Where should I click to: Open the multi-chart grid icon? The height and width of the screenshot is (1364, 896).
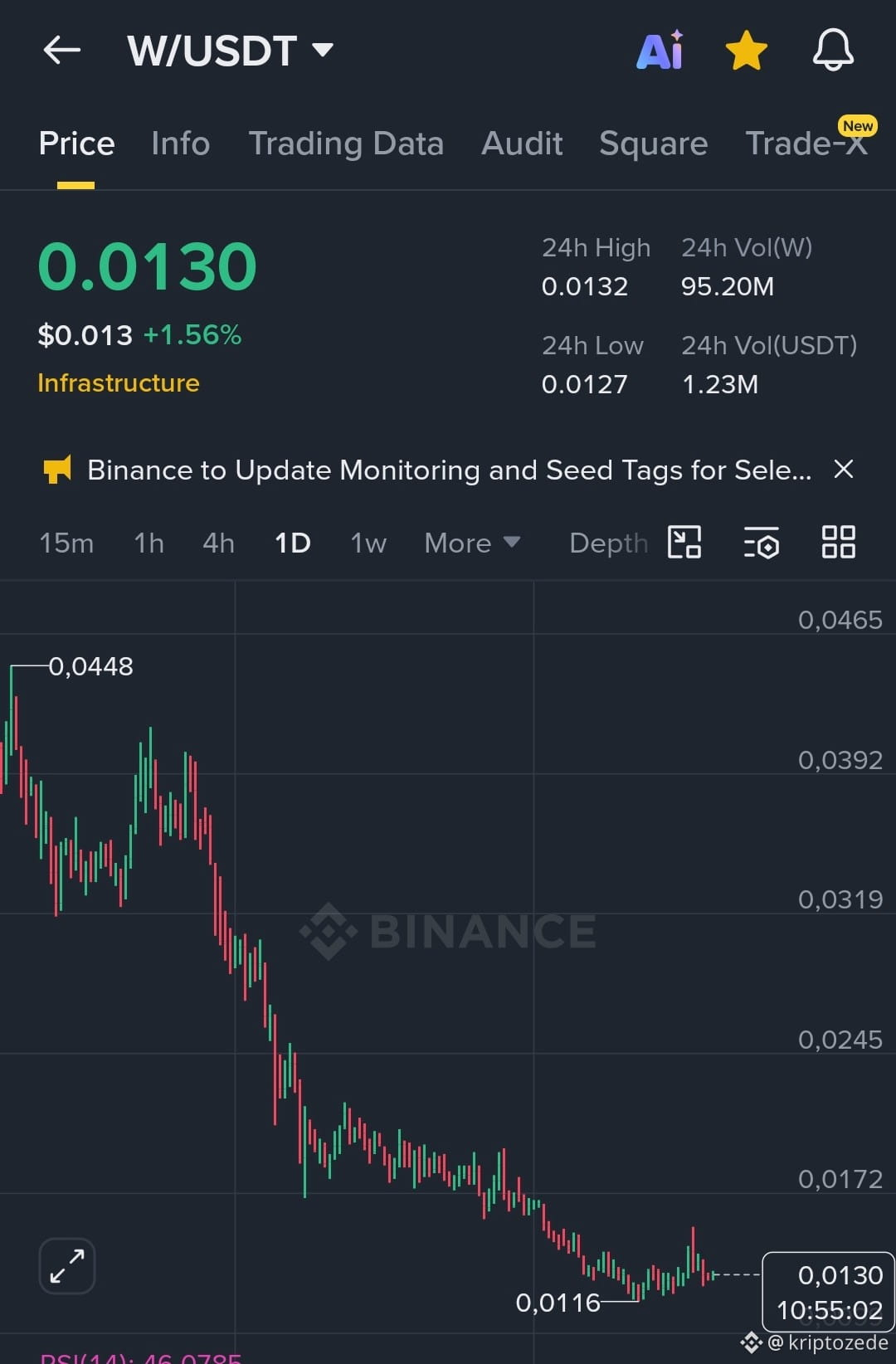[838, 543]
